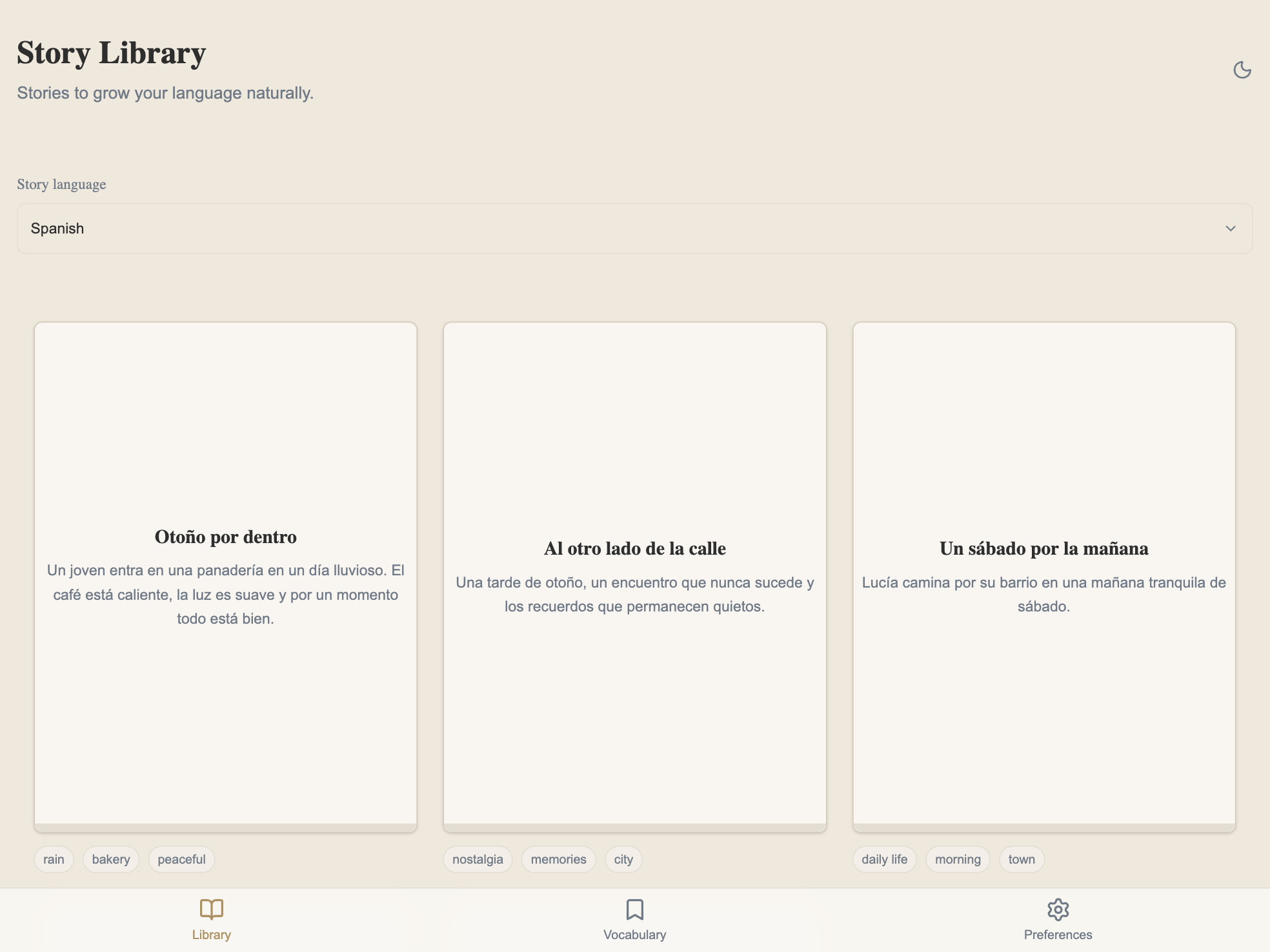This screenshot has height=952, width=1270.
Task: Select the daily life tag
Action: tap(884, 859)
